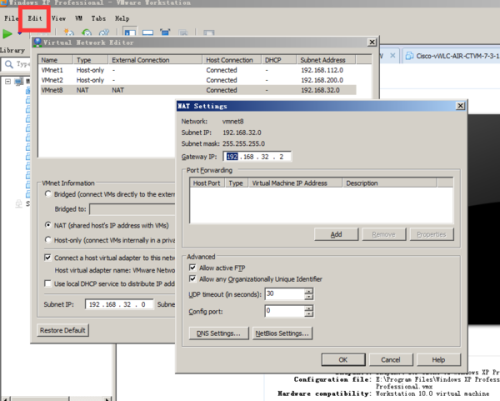The image size is (500, 401).
Task: Increase UDP timeout with spinner arrow
Action: tap(309, 291)
